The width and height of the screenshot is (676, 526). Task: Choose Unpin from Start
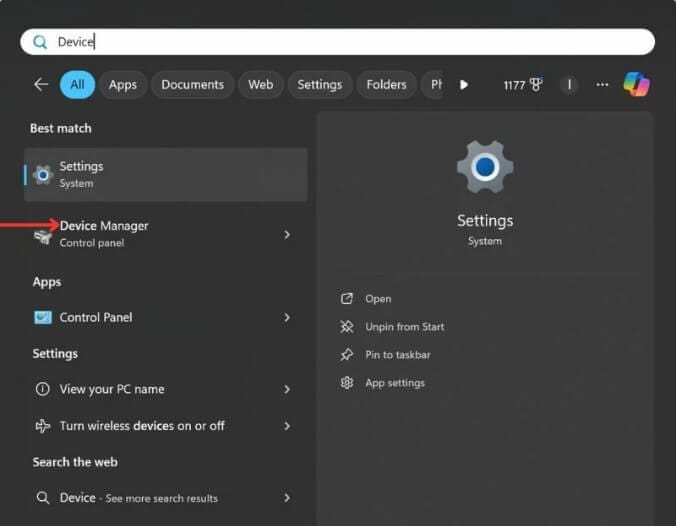point(404,327)
